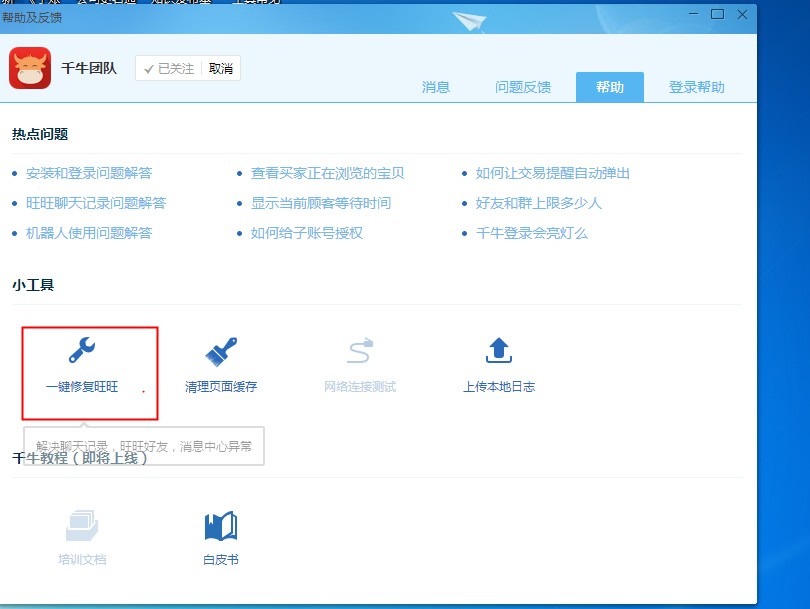Click the 千牛团队 name text
The height and width of the screenshot is (609, 810).
pos(89,68)
